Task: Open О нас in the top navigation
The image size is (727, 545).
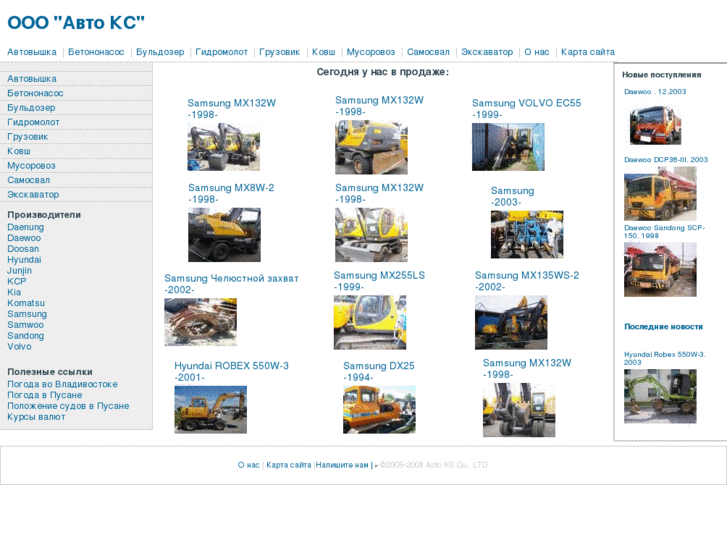Action: (537, 52)
